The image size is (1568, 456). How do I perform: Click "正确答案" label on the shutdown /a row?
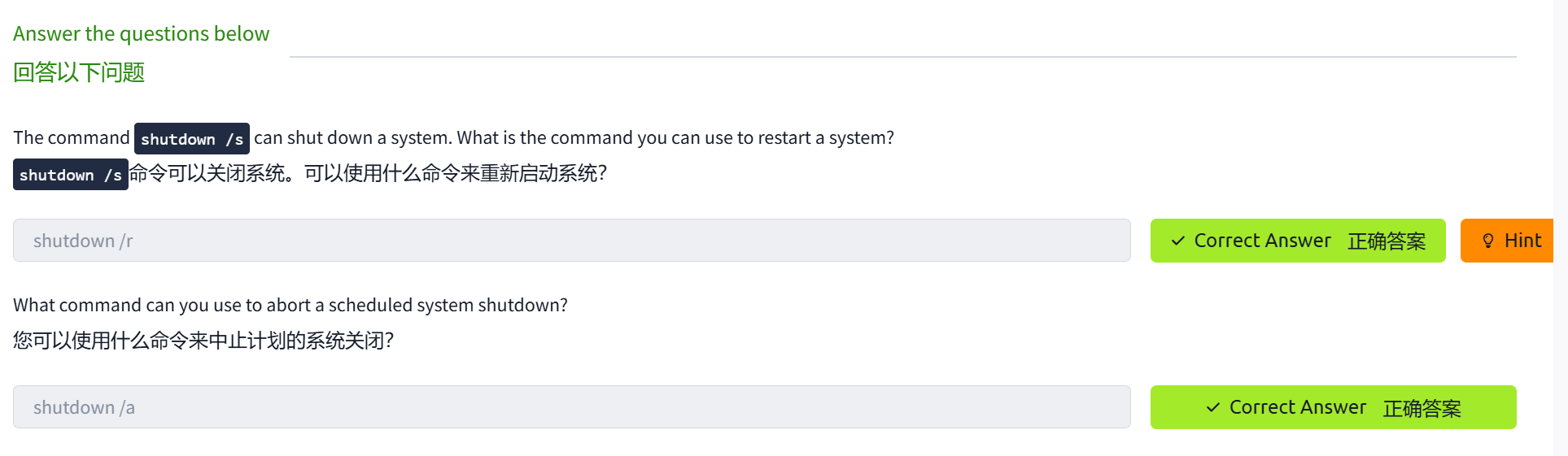1422,408
